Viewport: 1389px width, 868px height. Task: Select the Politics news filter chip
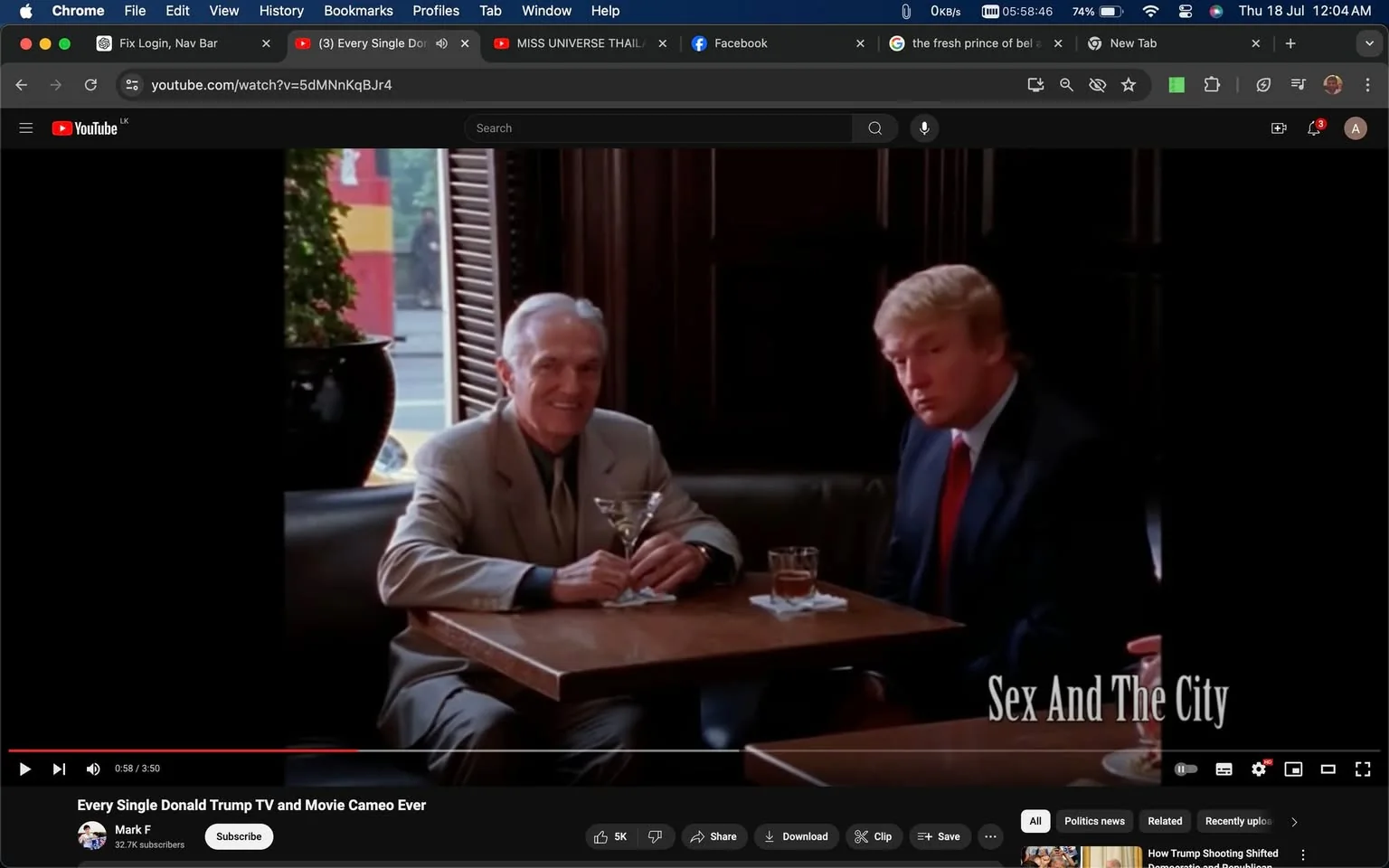pyautogui.click(x=1094, y=821)
